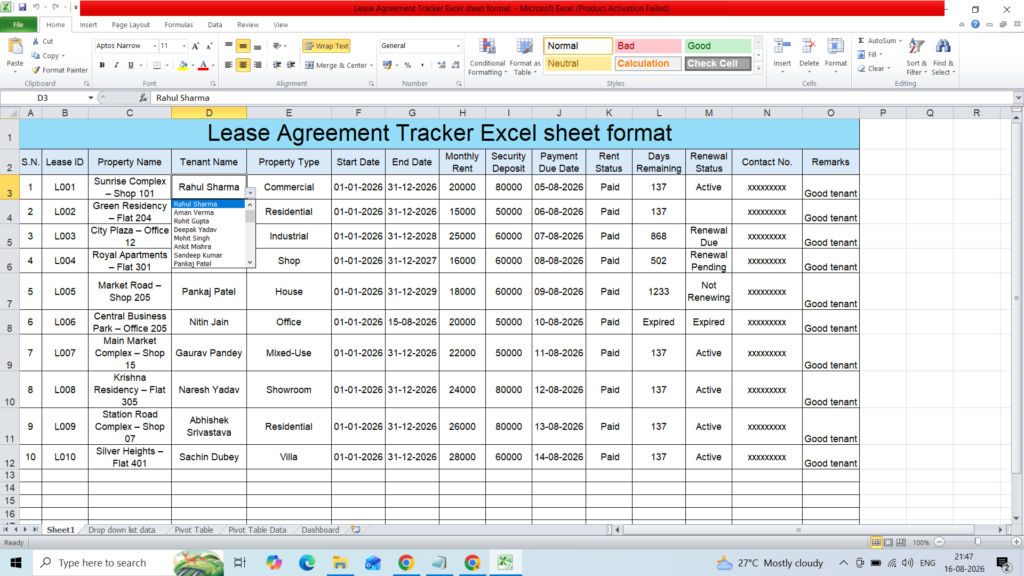Click the Cut scissors icon

pos(36,41)
